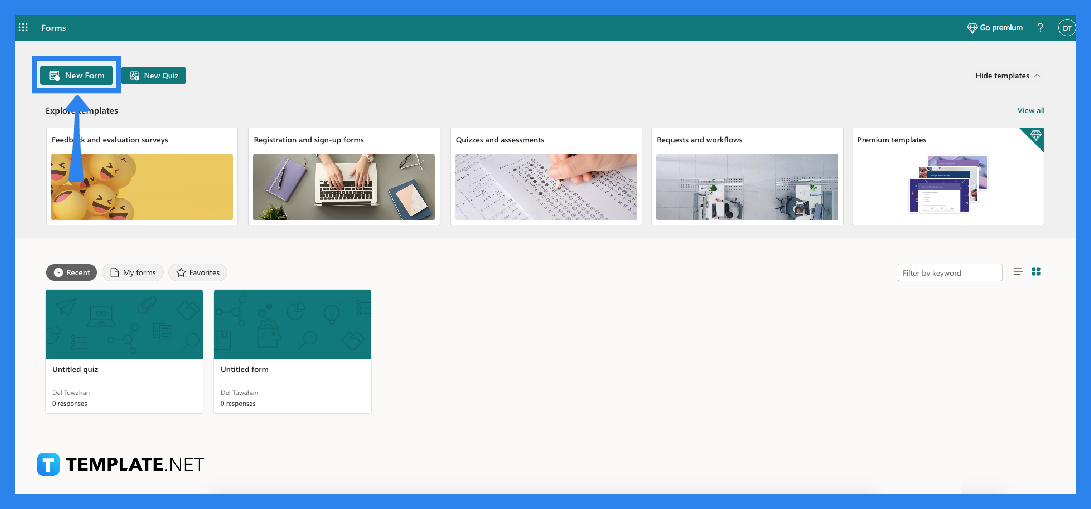Viewport: 1091px width, 509px height.
Task: Click the Filter by keyword field
Action: [950, 273]
